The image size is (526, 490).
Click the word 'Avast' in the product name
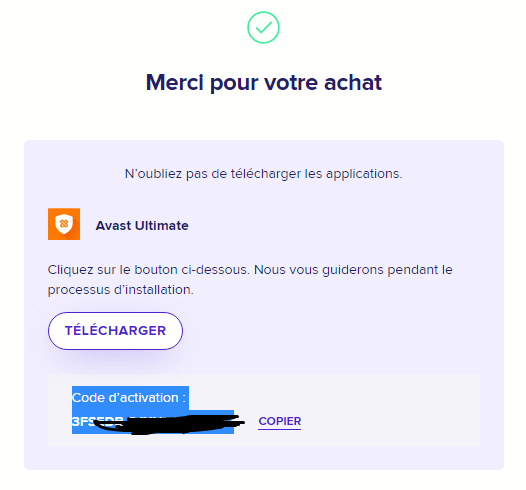113,225
